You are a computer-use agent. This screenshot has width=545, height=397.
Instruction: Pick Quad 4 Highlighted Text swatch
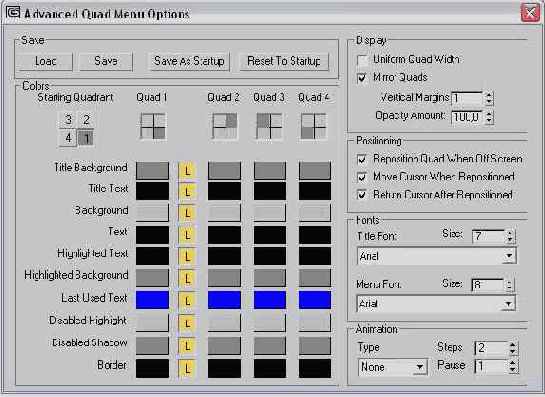[315, 256]
